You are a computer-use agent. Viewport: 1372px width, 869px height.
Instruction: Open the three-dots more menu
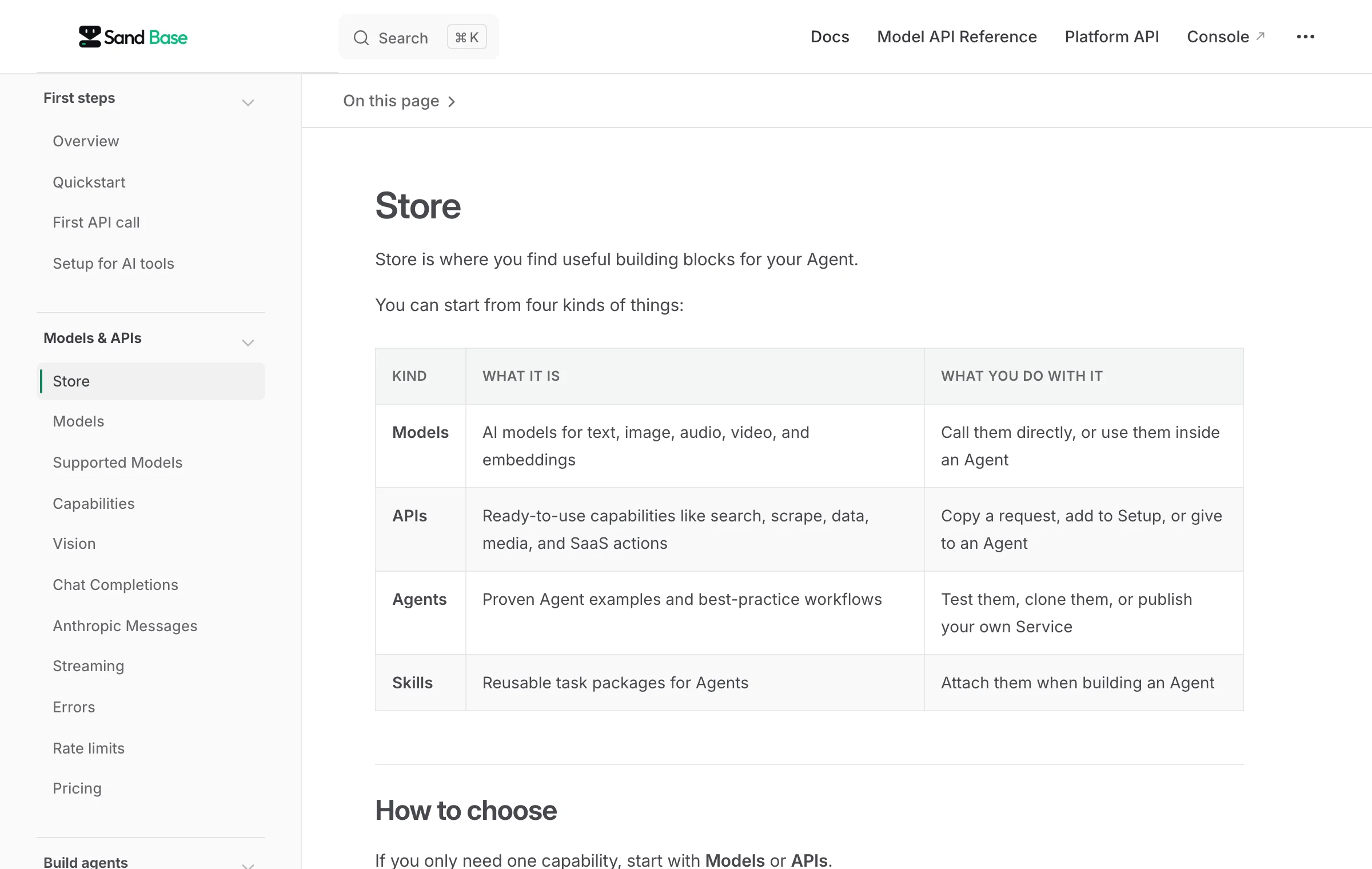(x=1305, y=37)
